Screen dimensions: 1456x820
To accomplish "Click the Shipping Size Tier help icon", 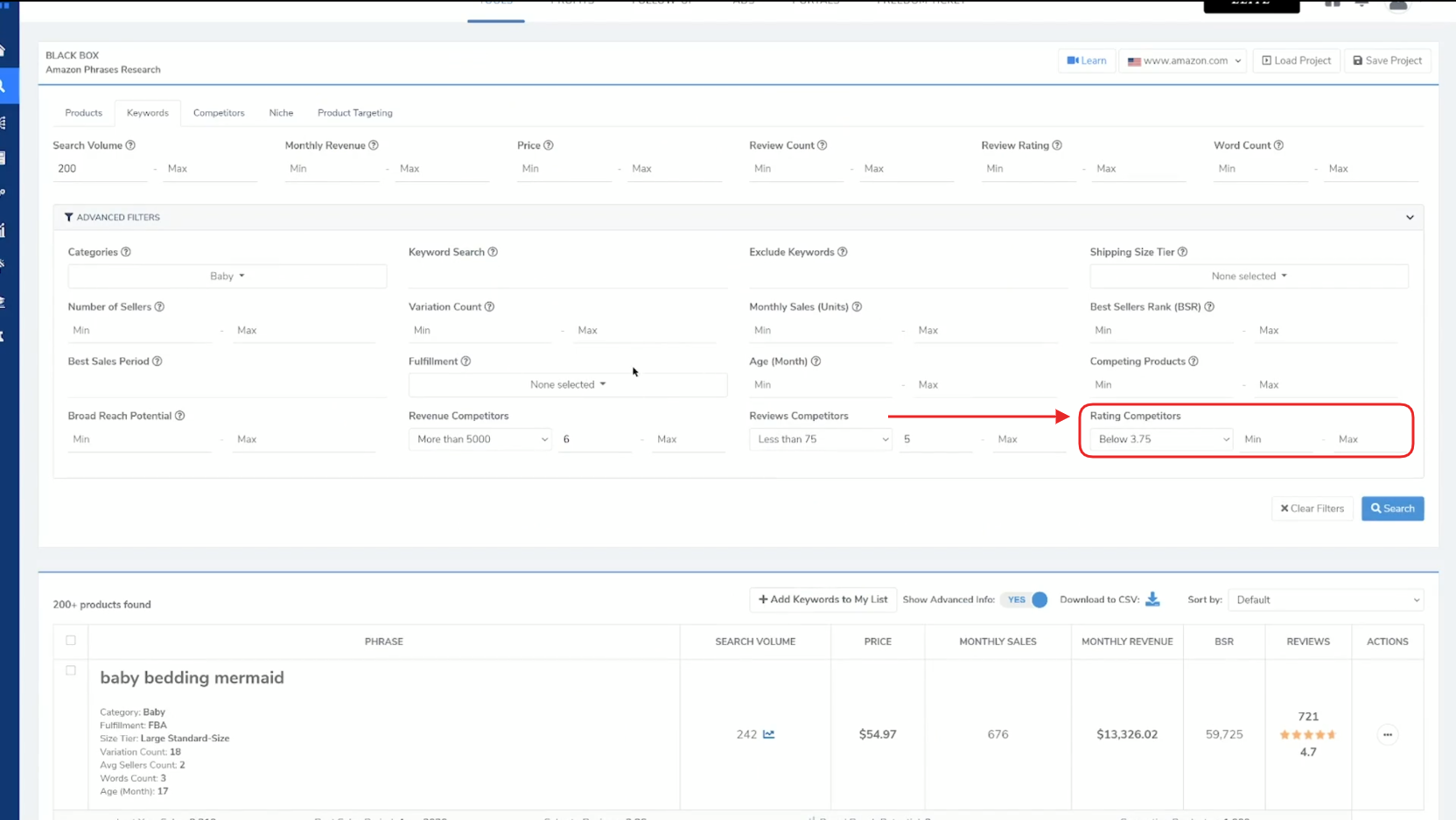I will coord(1182,252).
